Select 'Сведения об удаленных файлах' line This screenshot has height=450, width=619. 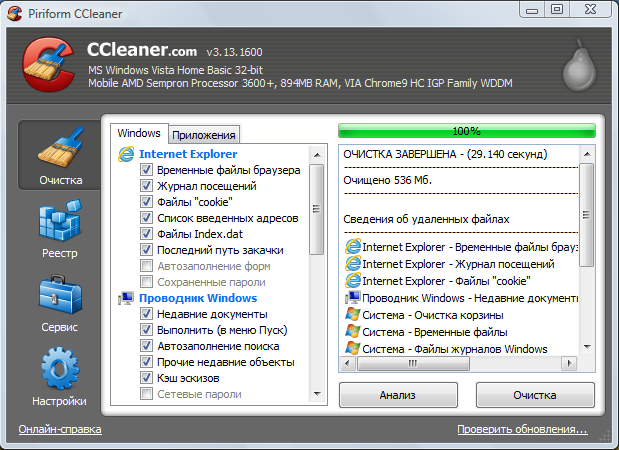tap(426, 219)
